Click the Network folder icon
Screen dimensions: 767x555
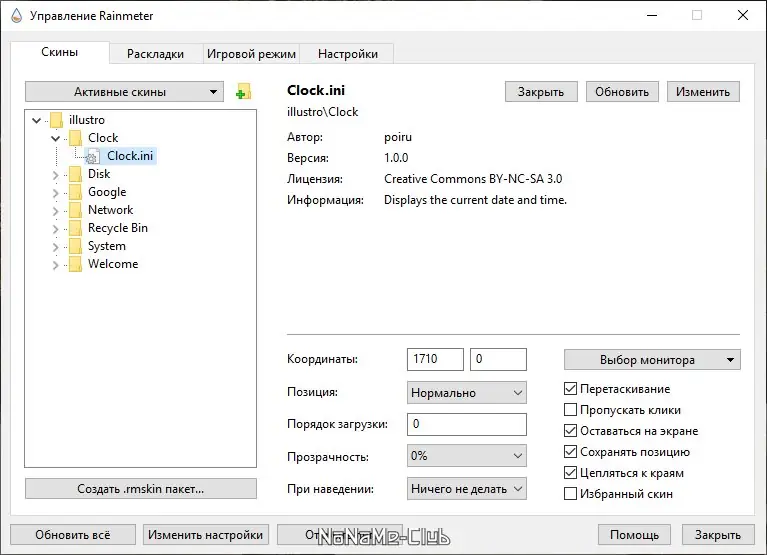point(74,210)
